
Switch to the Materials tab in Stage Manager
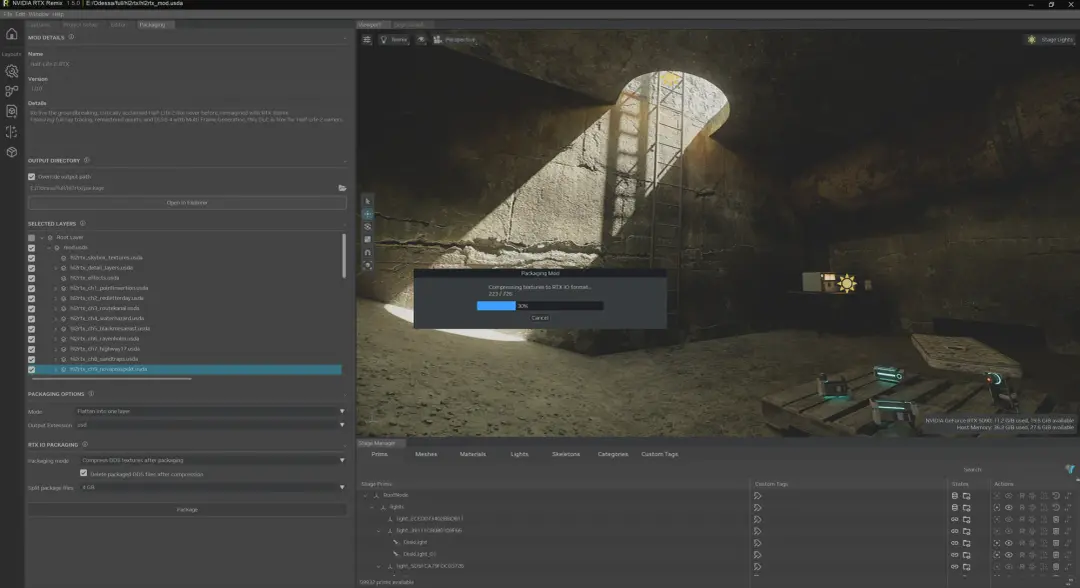472,454
